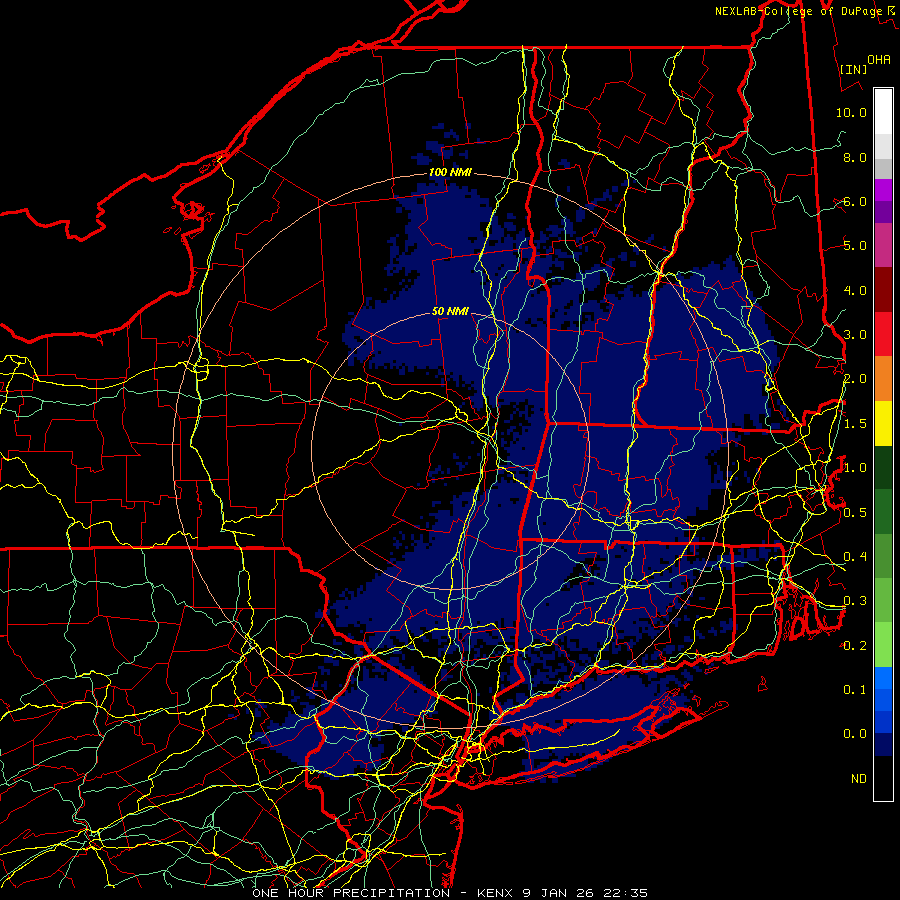Click the 0.2 legend value
Screen dimensions: 900x900
[x=855, y=646]
